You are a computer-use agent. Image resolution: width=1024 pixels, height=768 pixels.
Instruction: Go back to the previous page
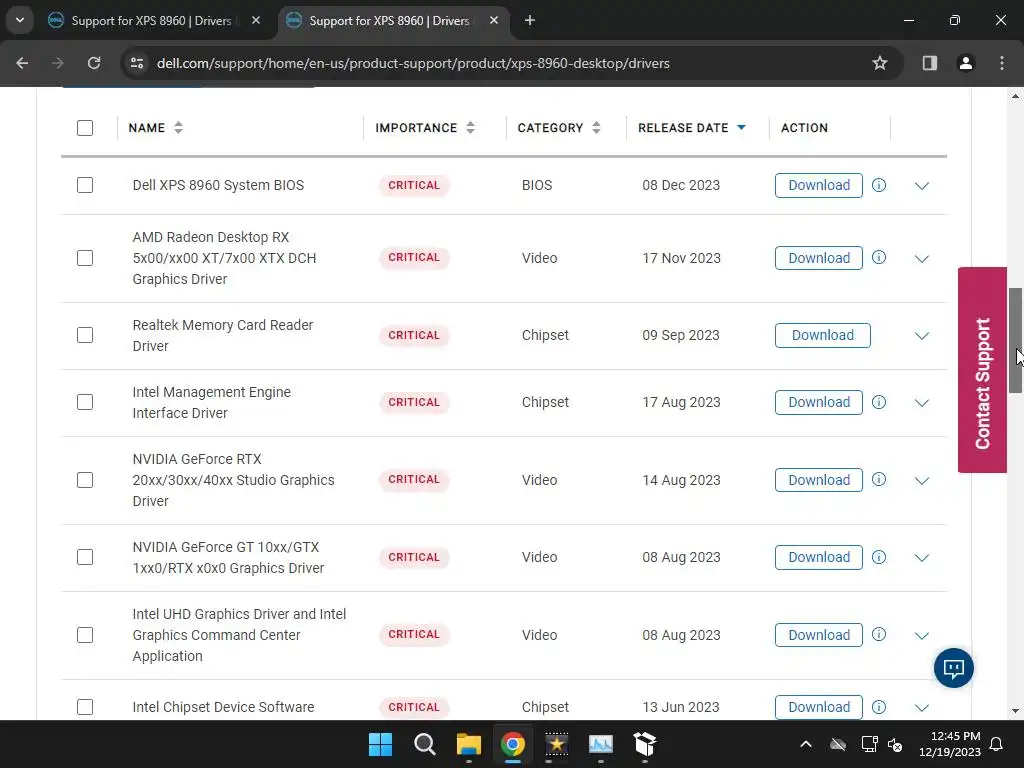(x=22, y=63)
